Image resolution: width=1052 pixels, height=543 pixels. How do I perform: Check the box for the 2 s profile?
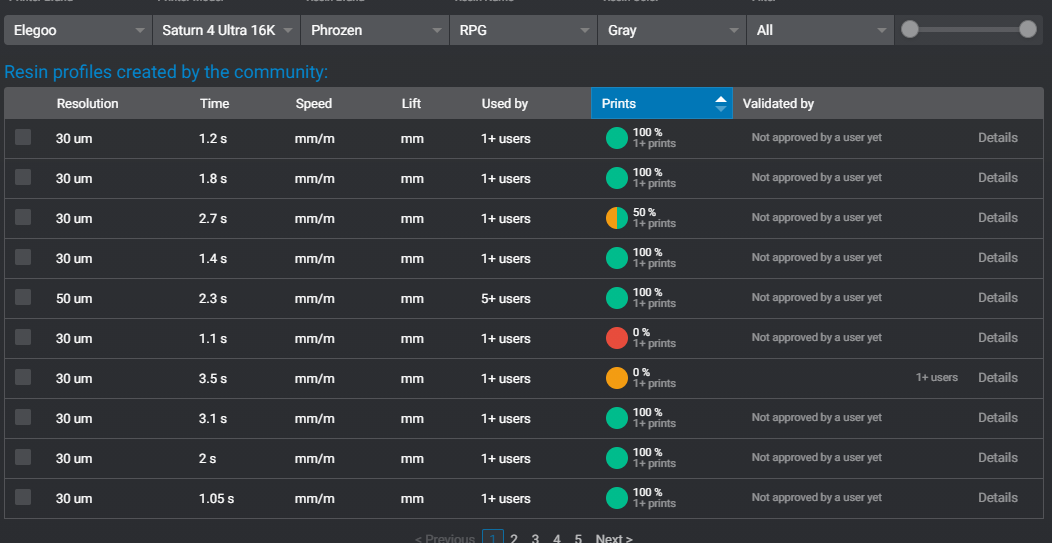point(23,457)
